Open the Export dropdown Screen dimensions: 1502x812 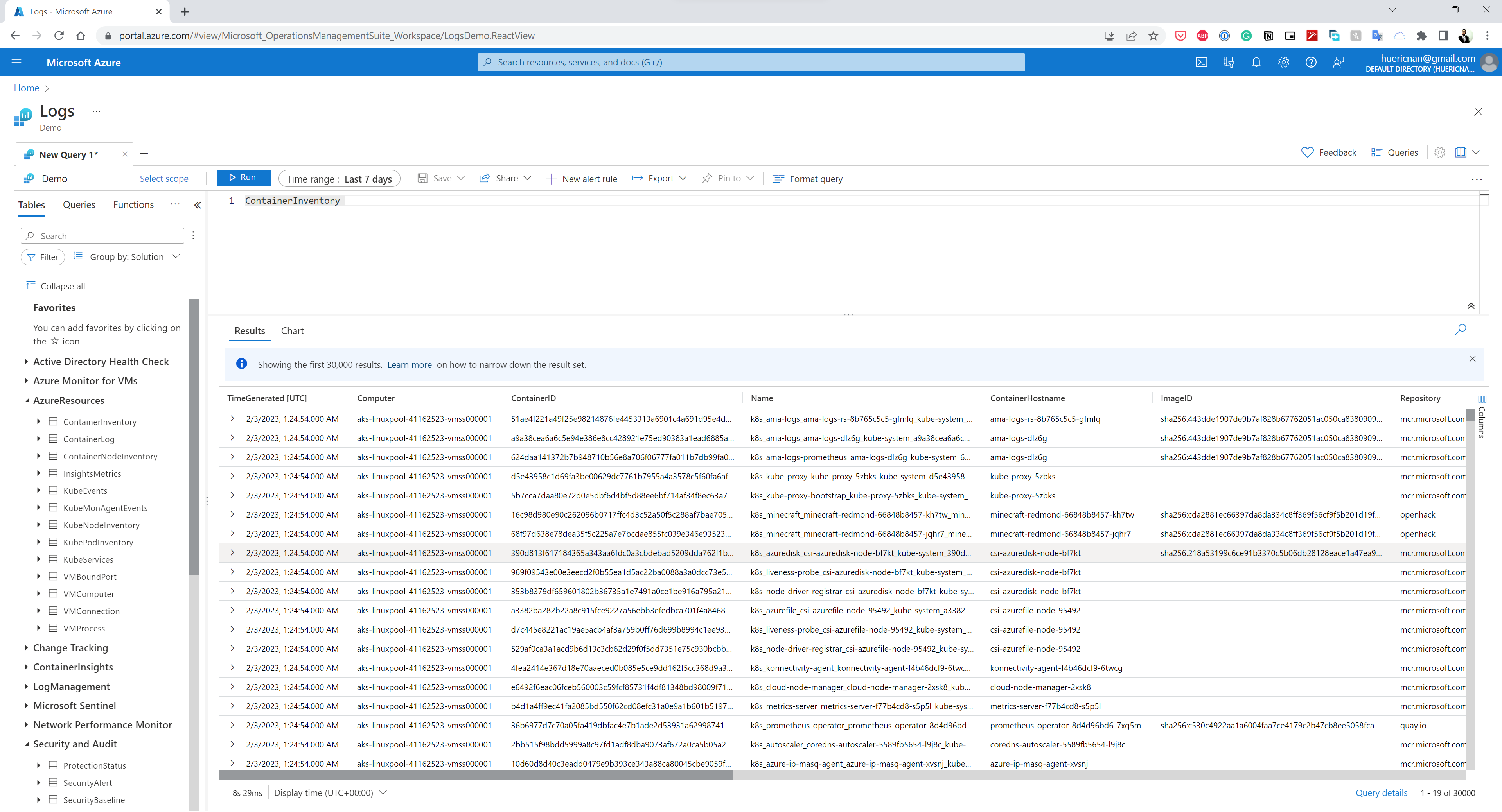click(x=659, y=178)
